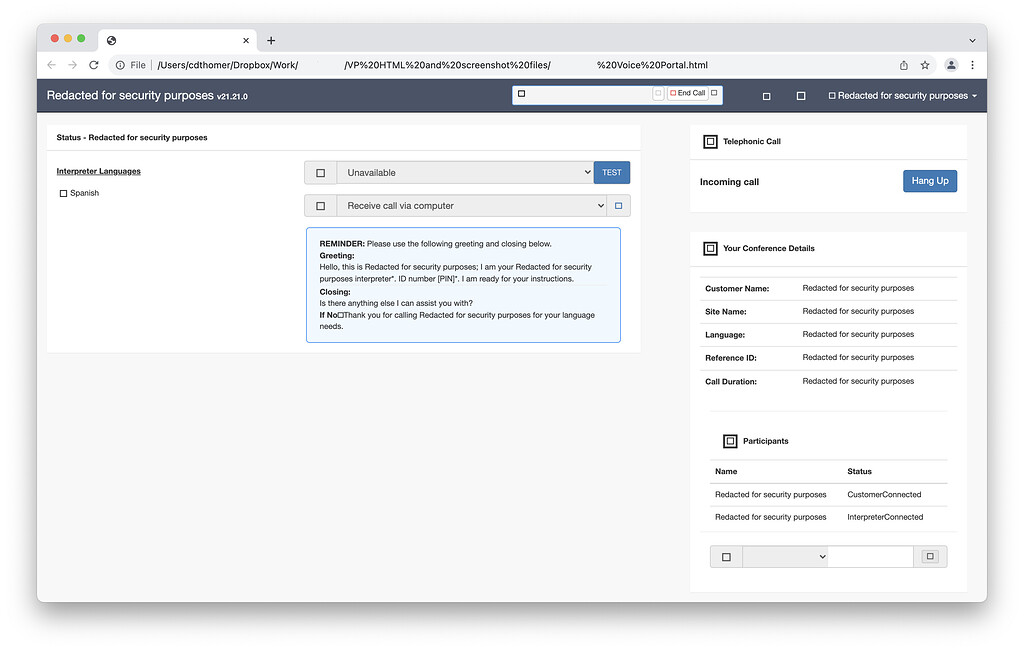This screenshot has width=1024, height=651.
Task: Reload the page in the browser
Action: click(94, 65)
